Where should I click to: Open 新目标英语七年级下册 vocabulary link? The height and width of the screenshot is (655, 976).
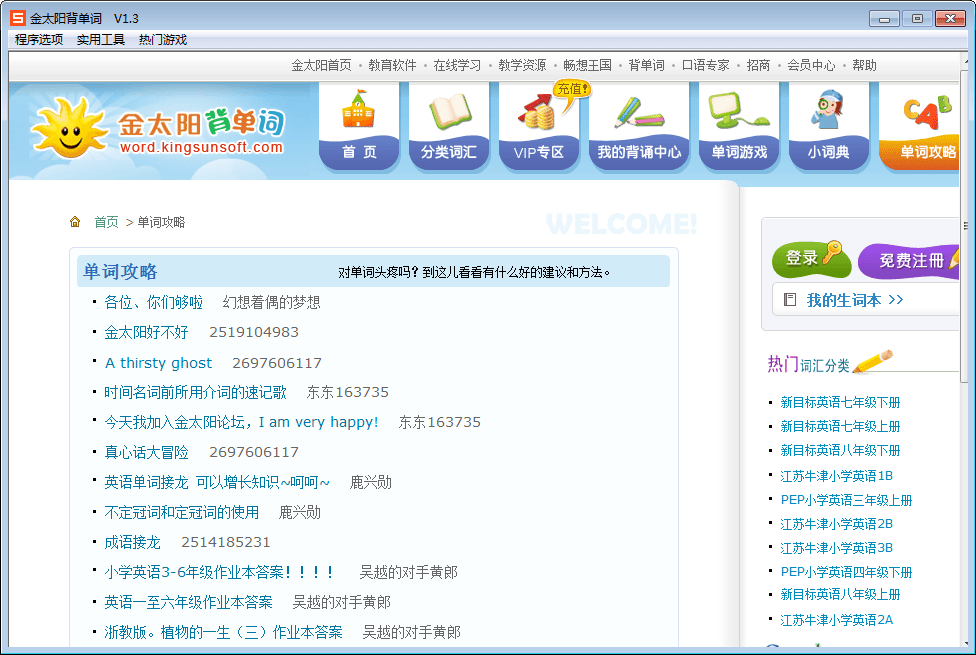click(840, 402)
